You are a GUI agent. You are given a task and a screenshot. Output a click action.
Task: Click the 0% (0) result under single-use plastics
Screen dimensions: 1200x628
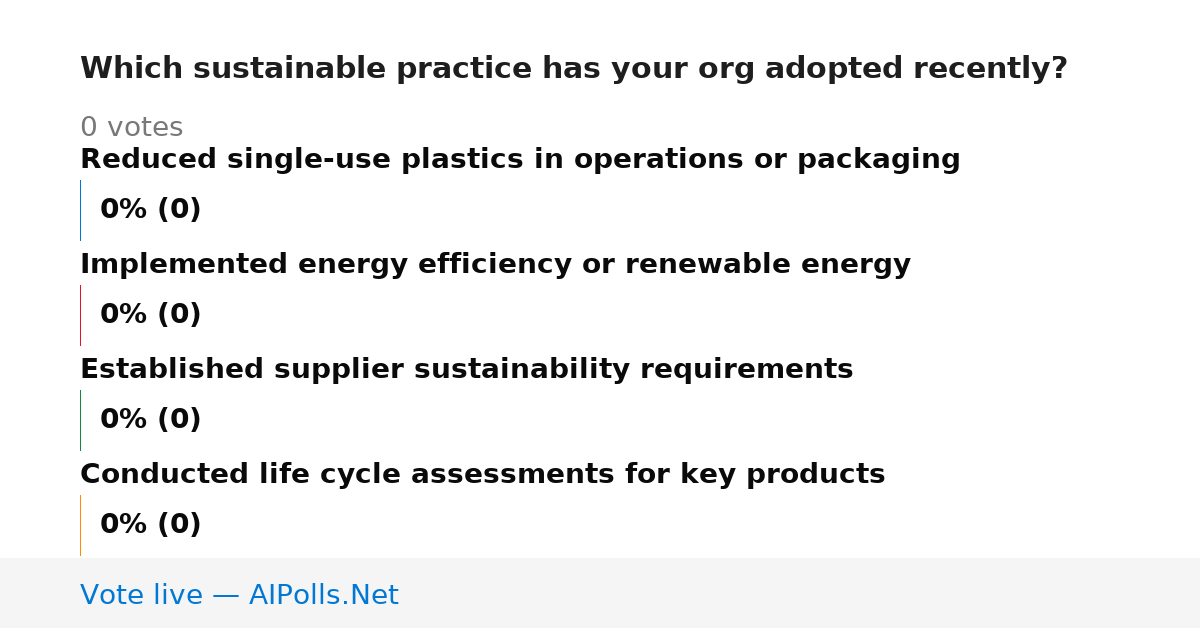point(150,210)
